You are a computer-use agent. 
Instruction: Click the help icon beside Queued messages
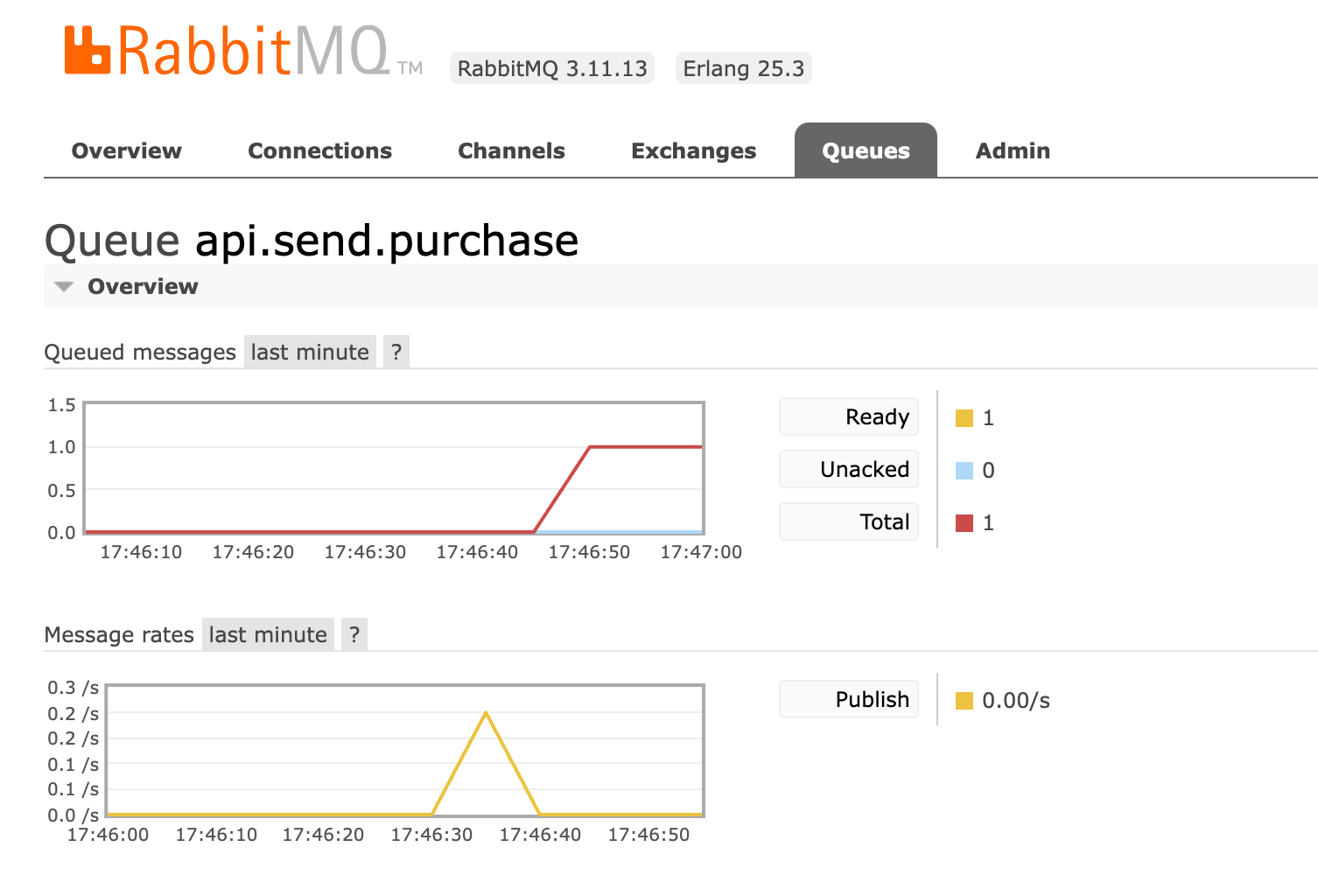point(396,351)
